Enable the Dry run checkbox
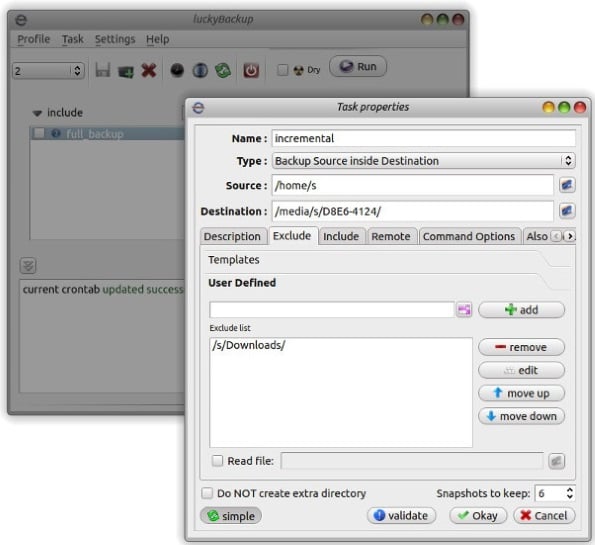595x545 pixels. [283, 70]
